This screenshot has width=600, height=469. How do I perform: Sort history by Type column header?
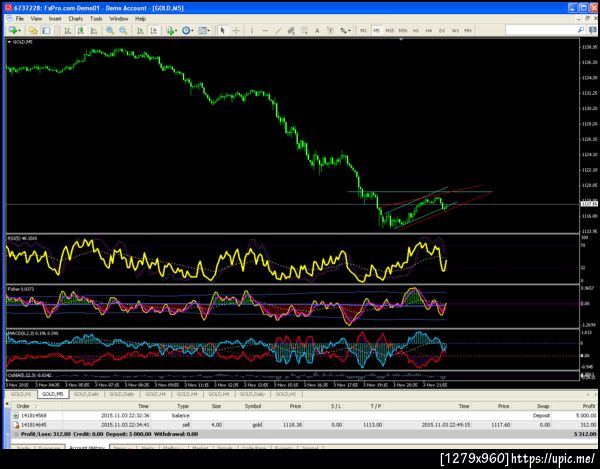point(183,406)
